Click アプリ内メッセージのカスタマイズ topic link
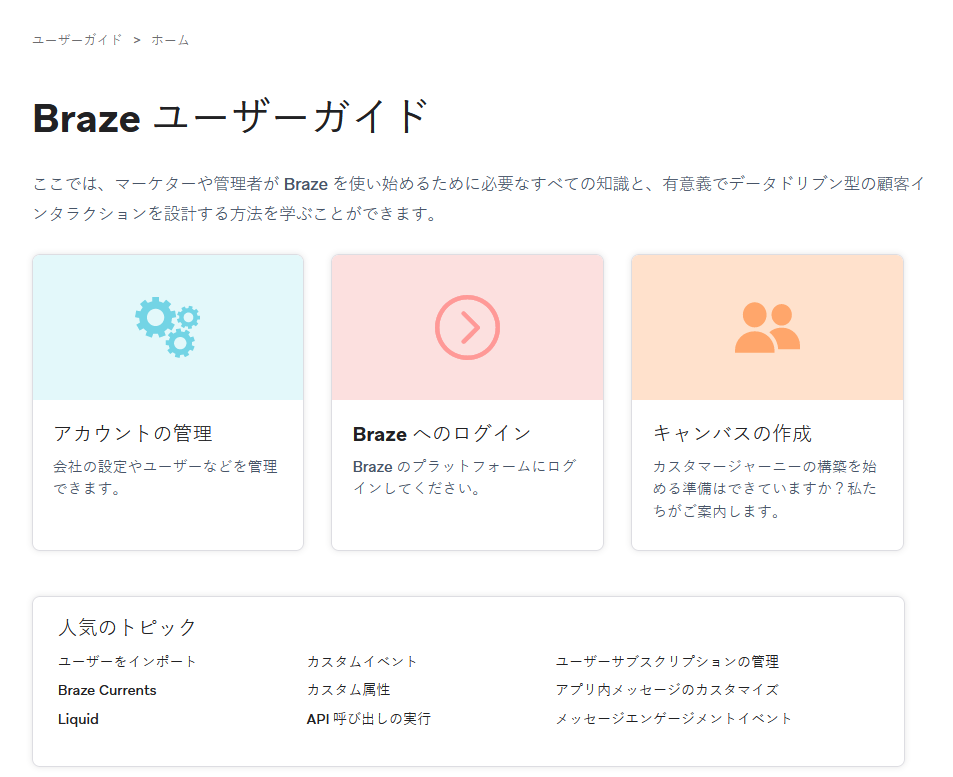The height and width of the screenshot is (777, 953). (667, 690)
